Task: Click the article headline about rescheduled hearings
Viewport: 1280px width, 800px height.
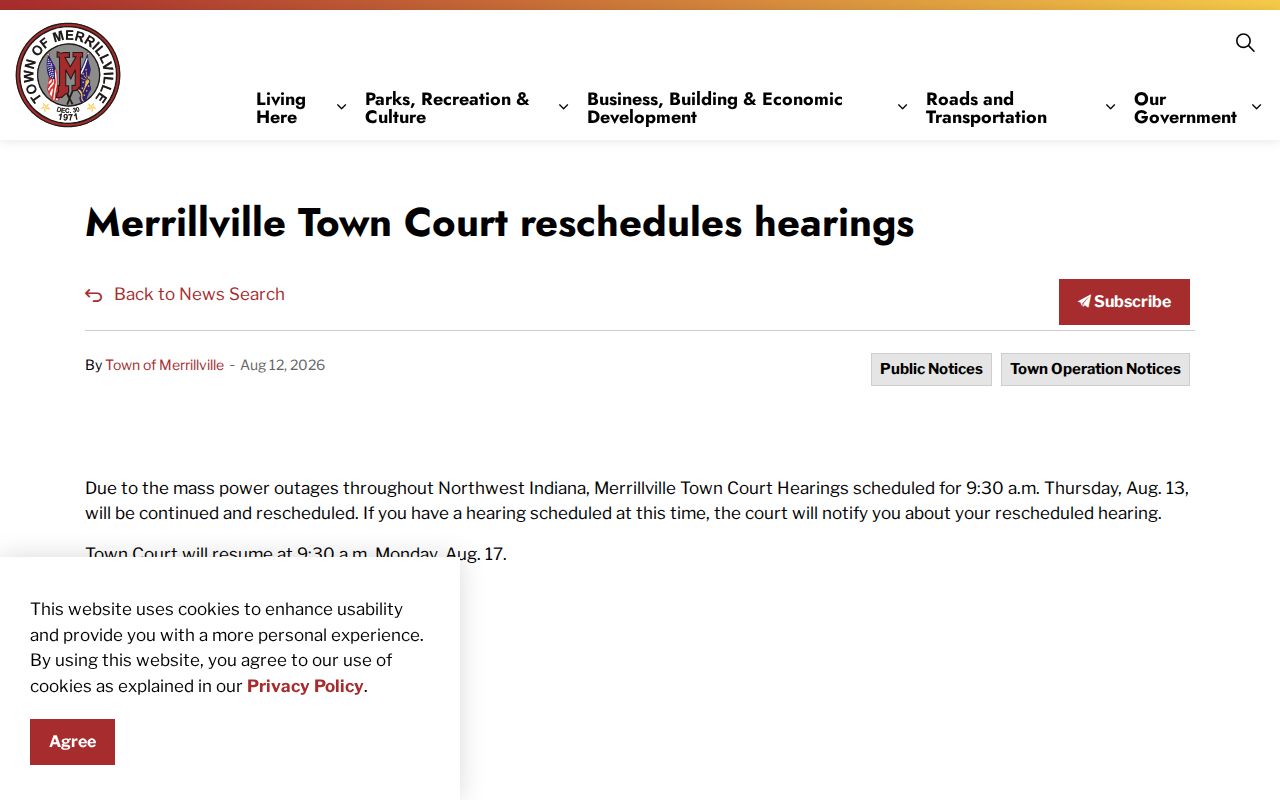Action: [500, 222]
